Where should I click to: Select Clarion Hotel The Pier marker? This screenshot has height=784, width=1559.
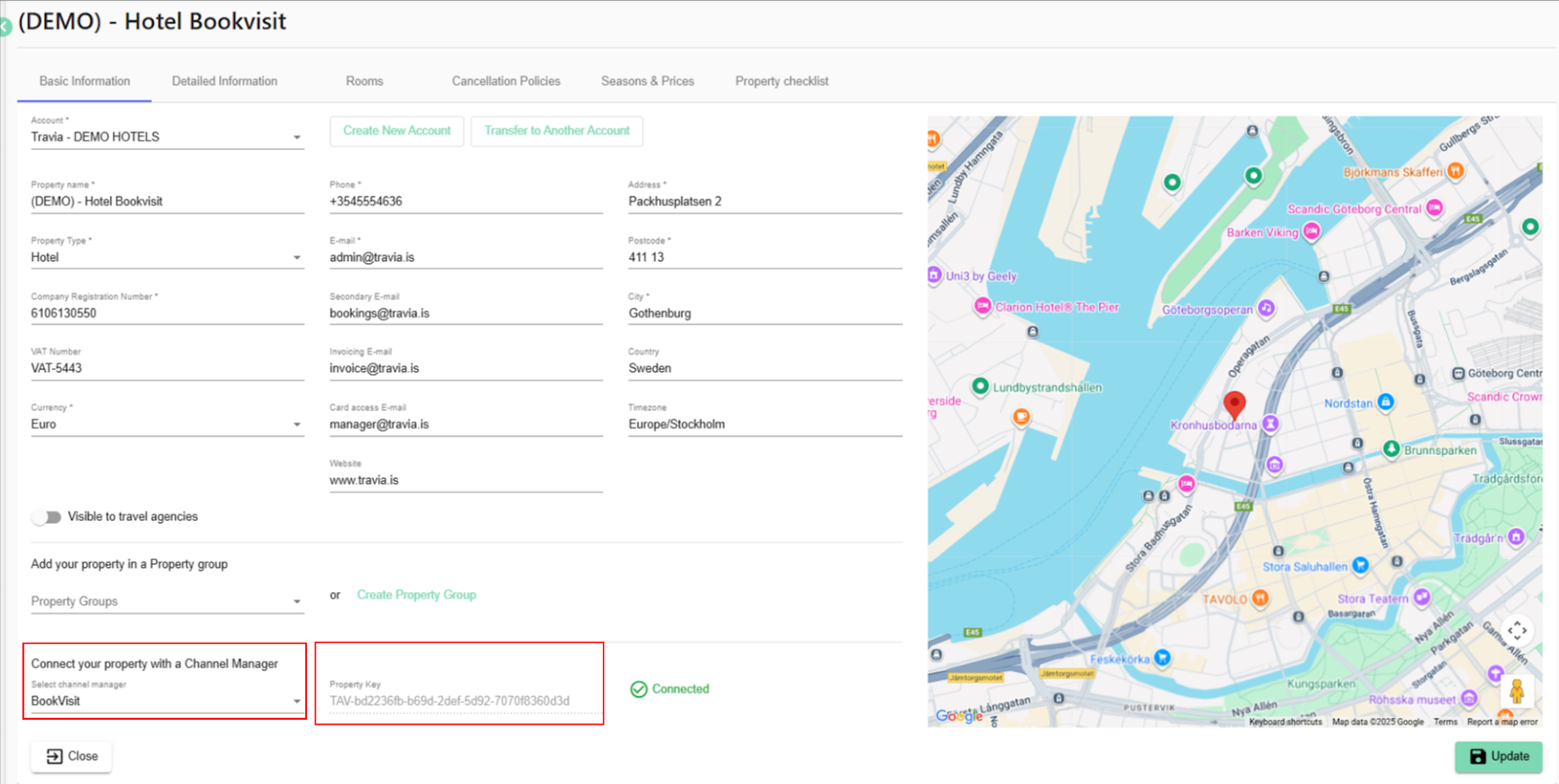click(x=983, y=306)
